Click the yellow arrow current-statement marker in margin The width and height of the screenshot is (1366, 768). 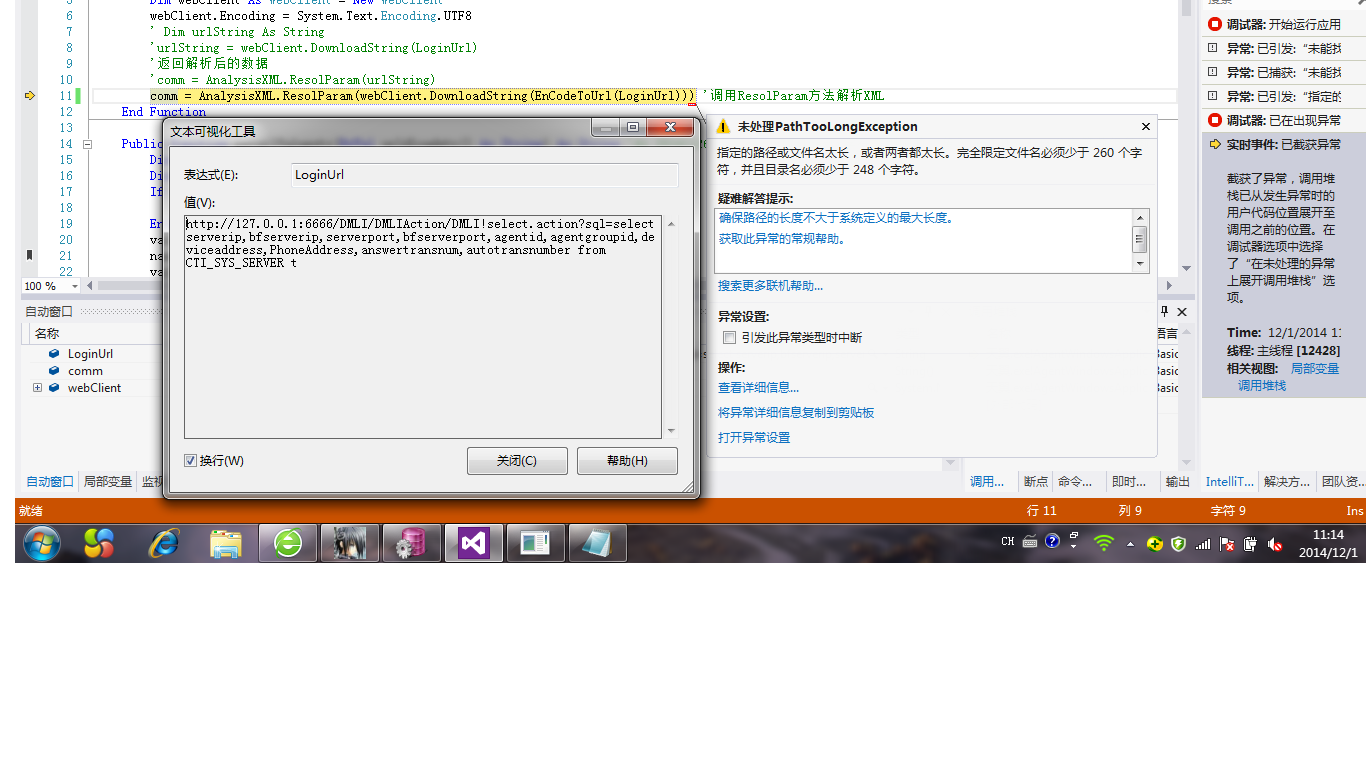point(30,95)
